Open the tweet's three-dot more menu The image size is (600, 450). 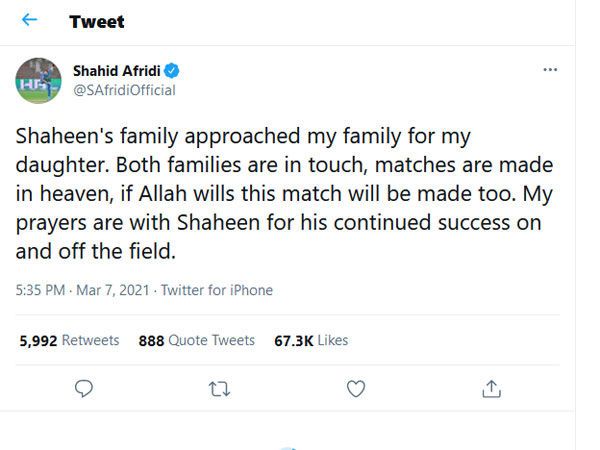click(549, 71)
